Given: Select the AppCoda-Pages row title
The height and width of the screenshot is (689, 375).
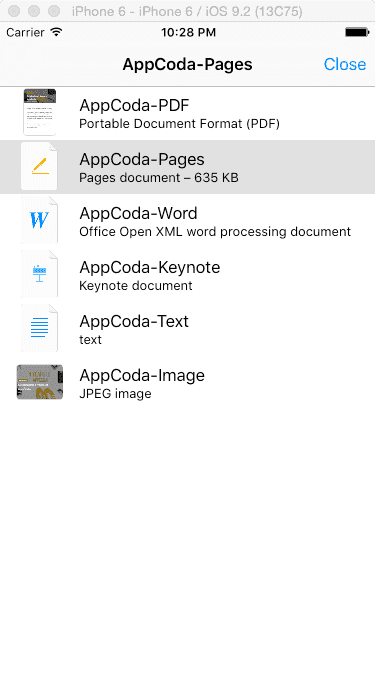Looking at the screenshot, I should point(142,160).
